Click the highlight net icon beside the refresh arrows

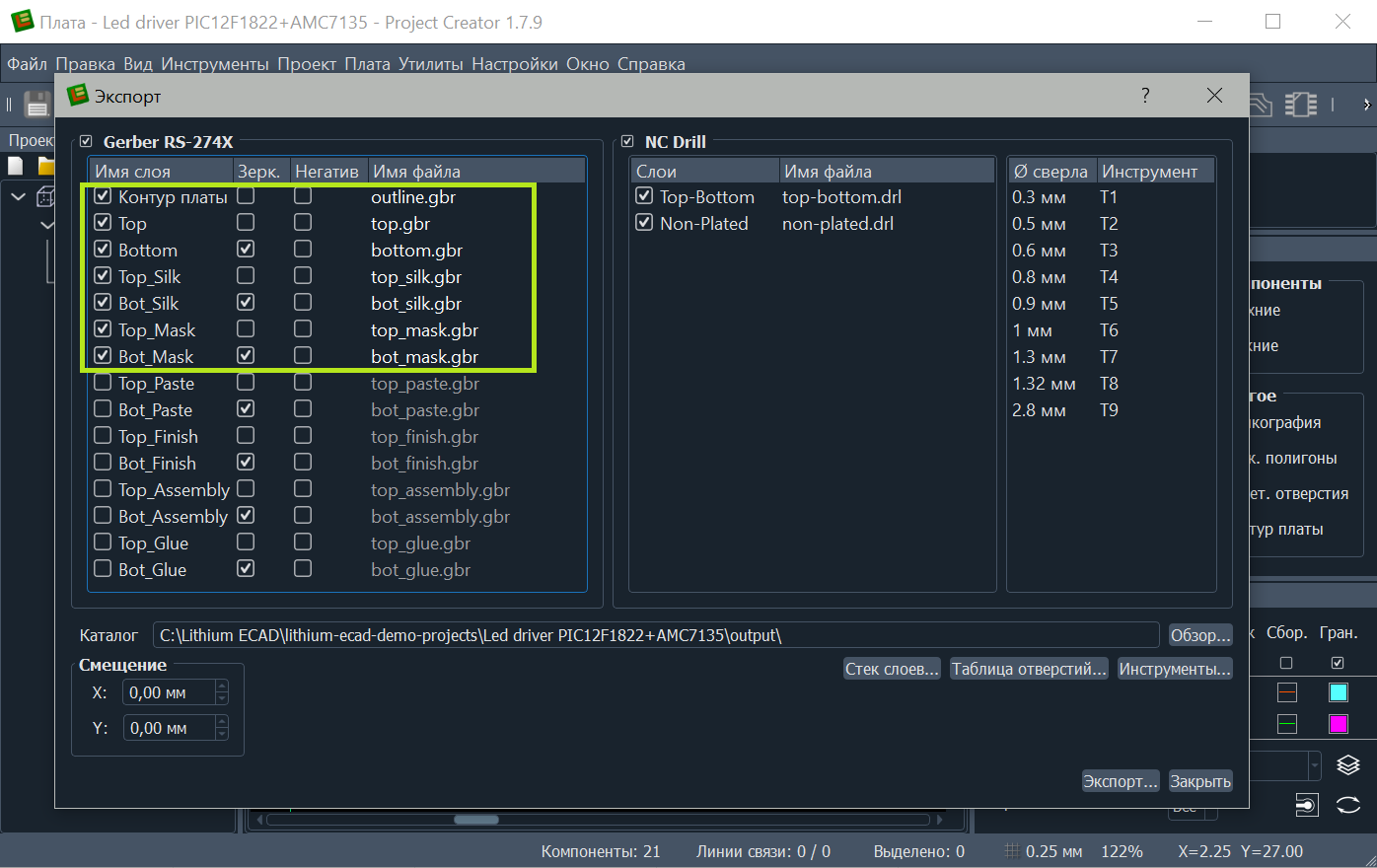tap(1306, 806)
